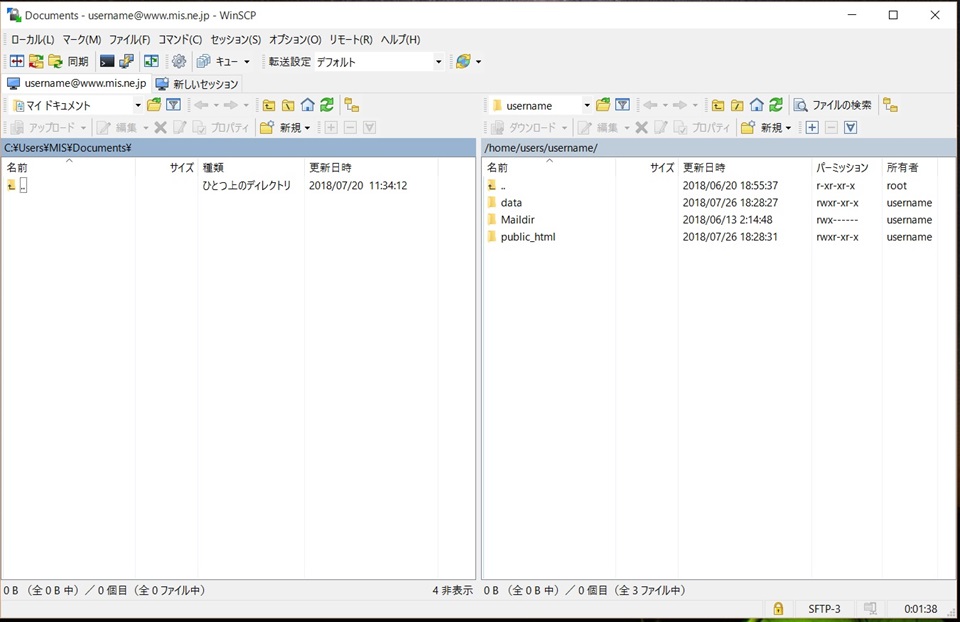This screenshot has height=622, width=960.
Task: Click the compare directories icon in main toolbar
Action: 17,61
